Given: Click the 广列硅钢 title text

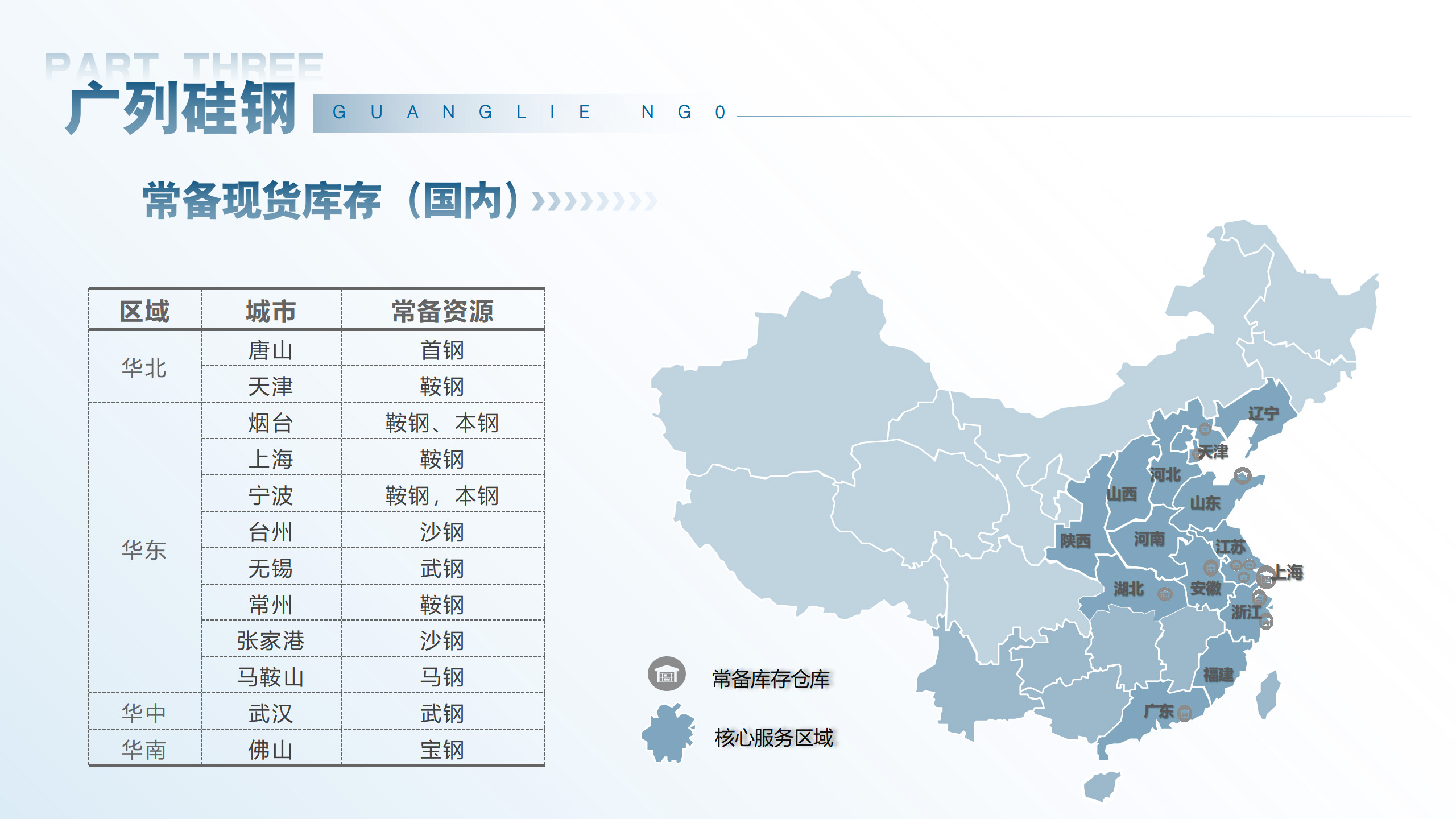Looking at the screenshot, I should tap(181, 108).
